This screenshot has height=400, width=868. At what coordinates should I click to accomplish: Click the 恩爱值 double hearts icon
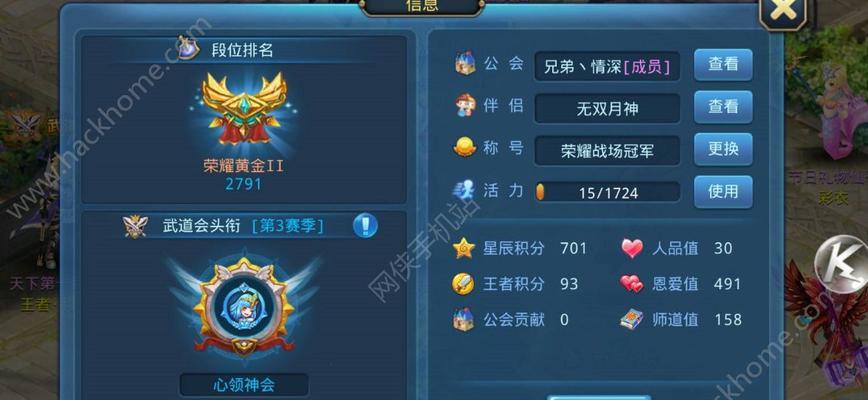pos(632,284)
